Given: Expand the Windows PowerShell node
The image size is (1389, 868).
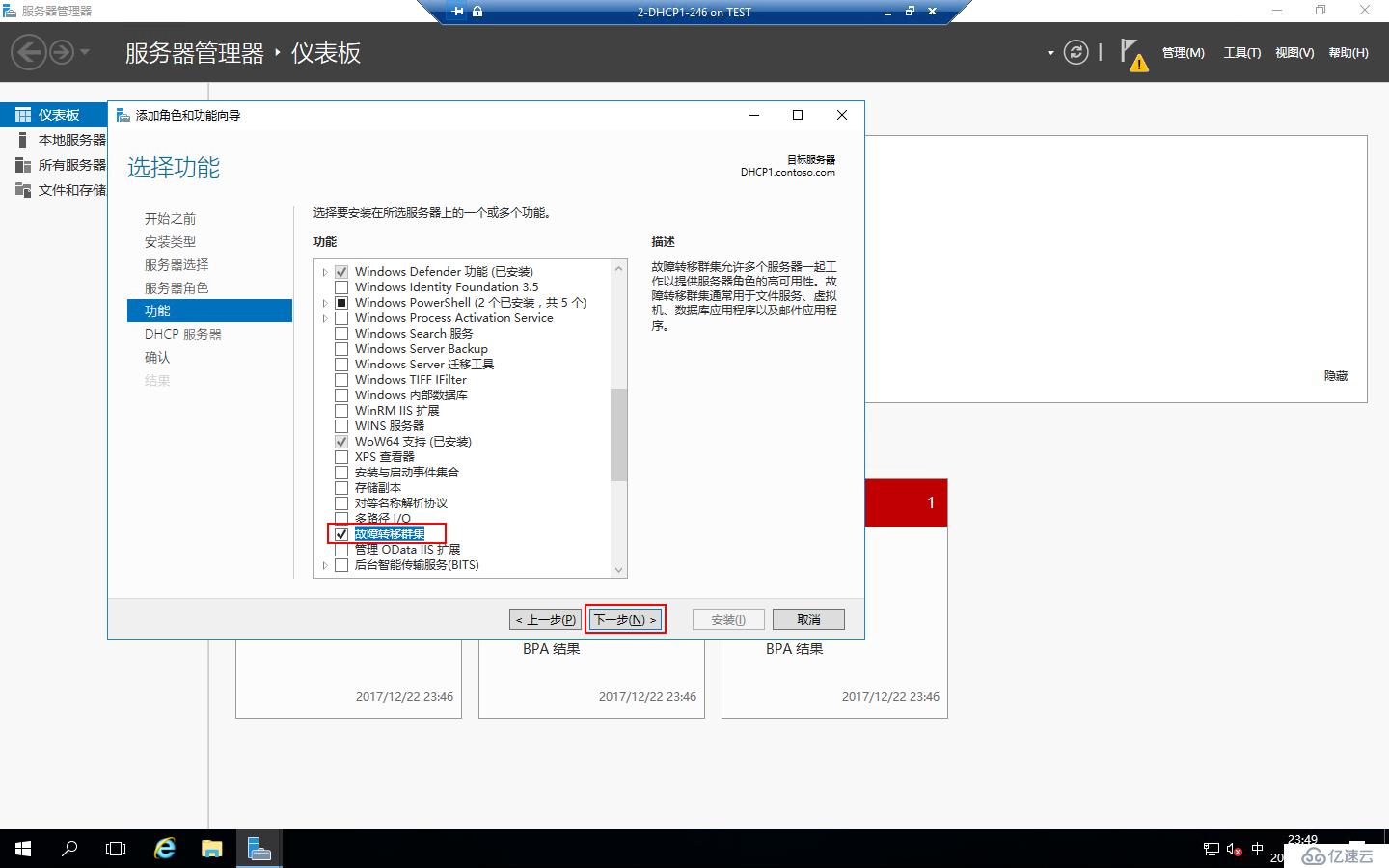Looking at the screenshot, I should click(x=325, y=303).
